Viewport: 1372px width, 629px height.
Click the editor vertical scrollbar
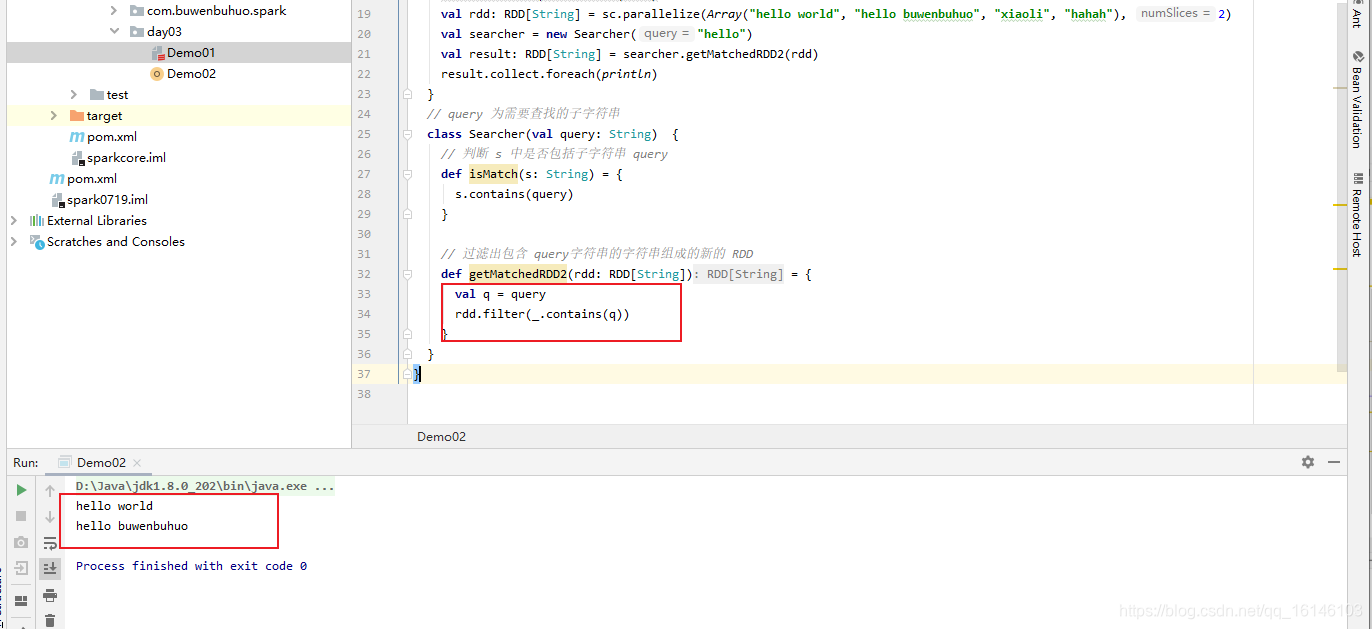click(1341, 185)
